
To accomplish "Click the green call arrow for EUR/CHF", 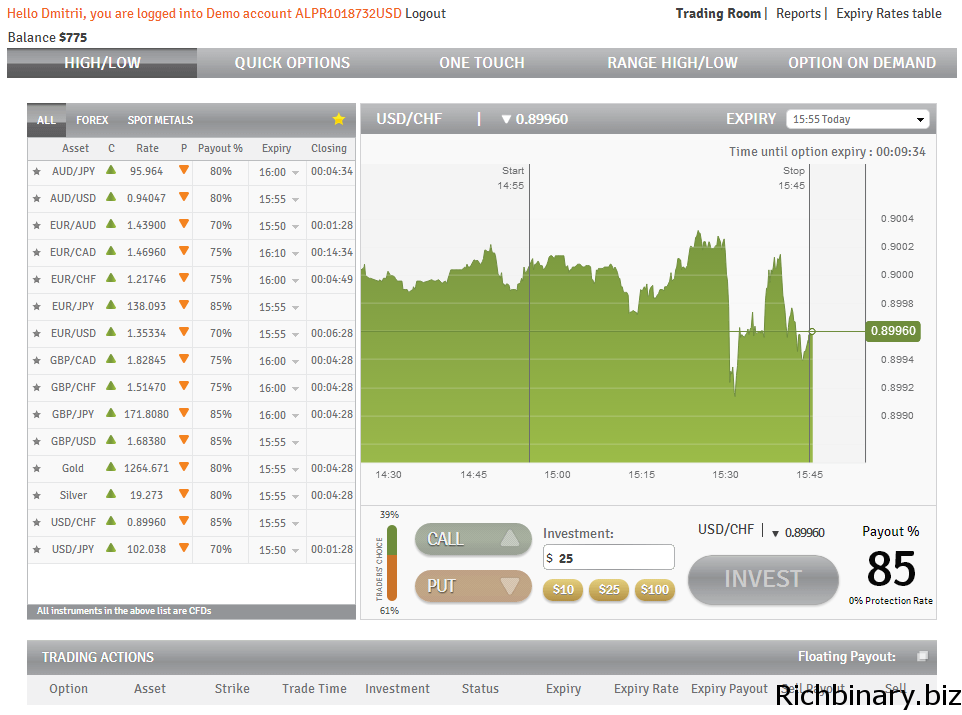I will [x=111, y=278].
